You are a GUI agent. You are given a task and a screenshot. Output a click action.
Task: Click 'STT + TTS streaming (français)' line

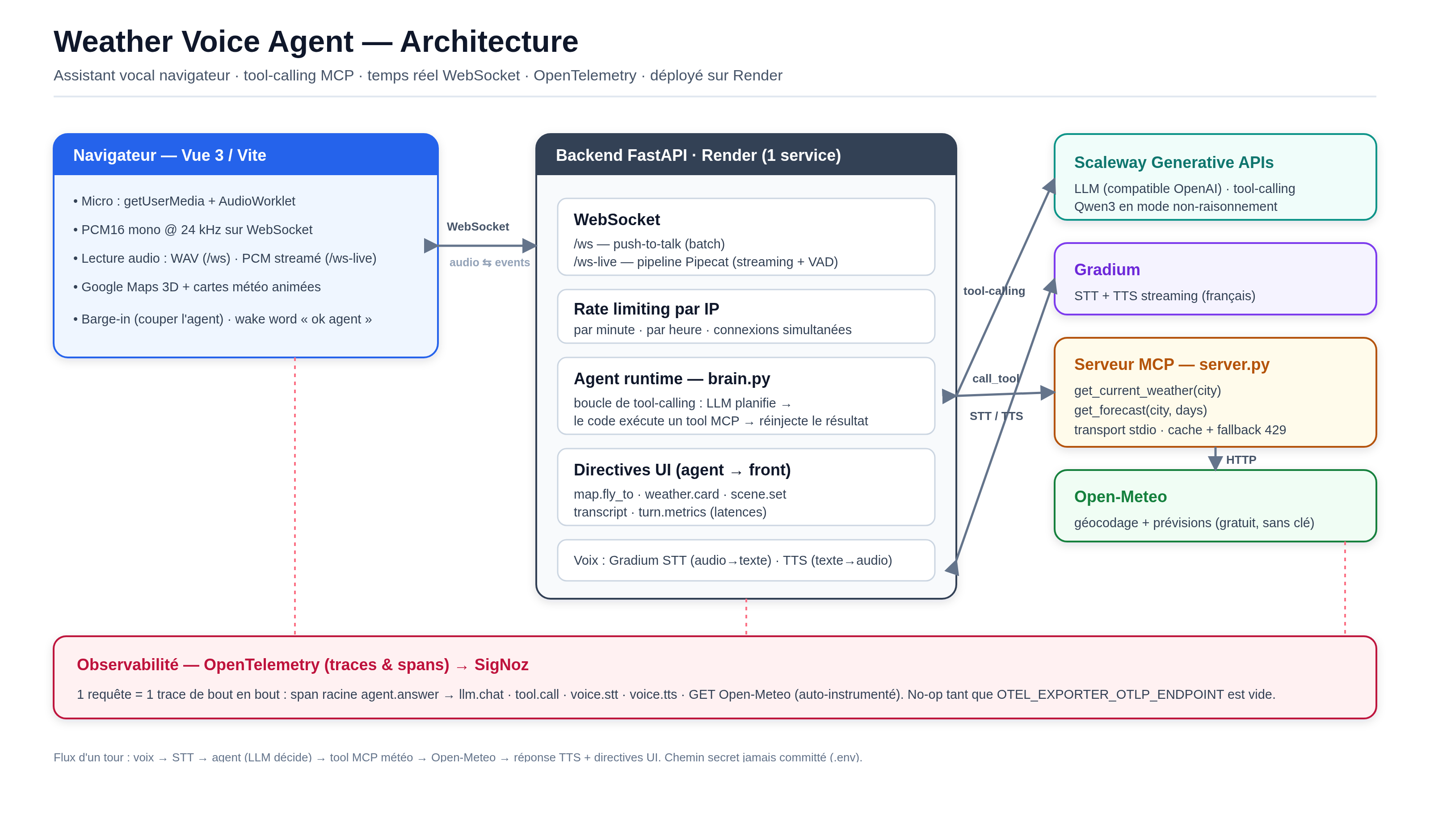click(x=1165, y=296)
